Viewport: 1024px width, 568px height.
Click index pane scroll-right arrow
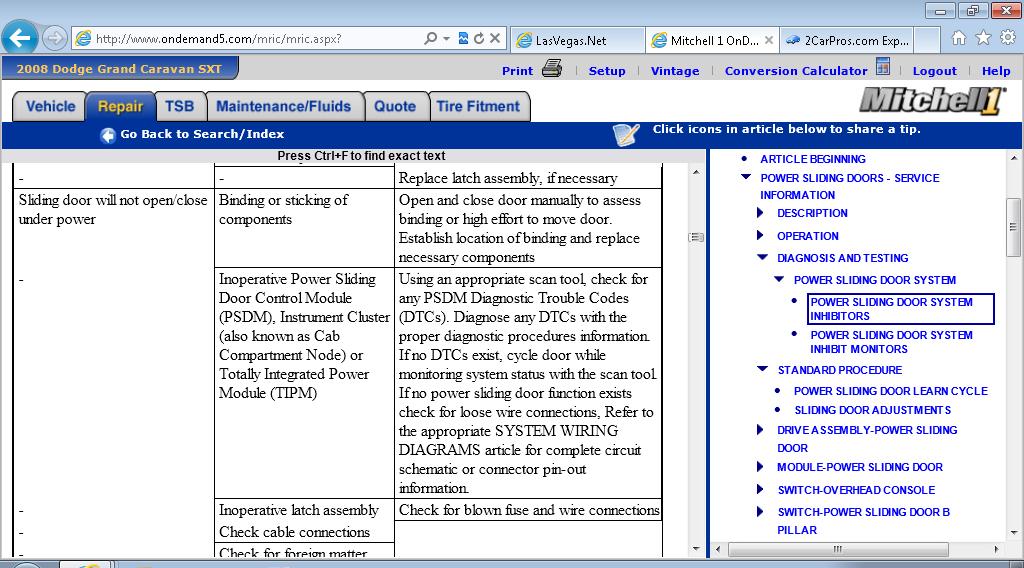point(996,549)
